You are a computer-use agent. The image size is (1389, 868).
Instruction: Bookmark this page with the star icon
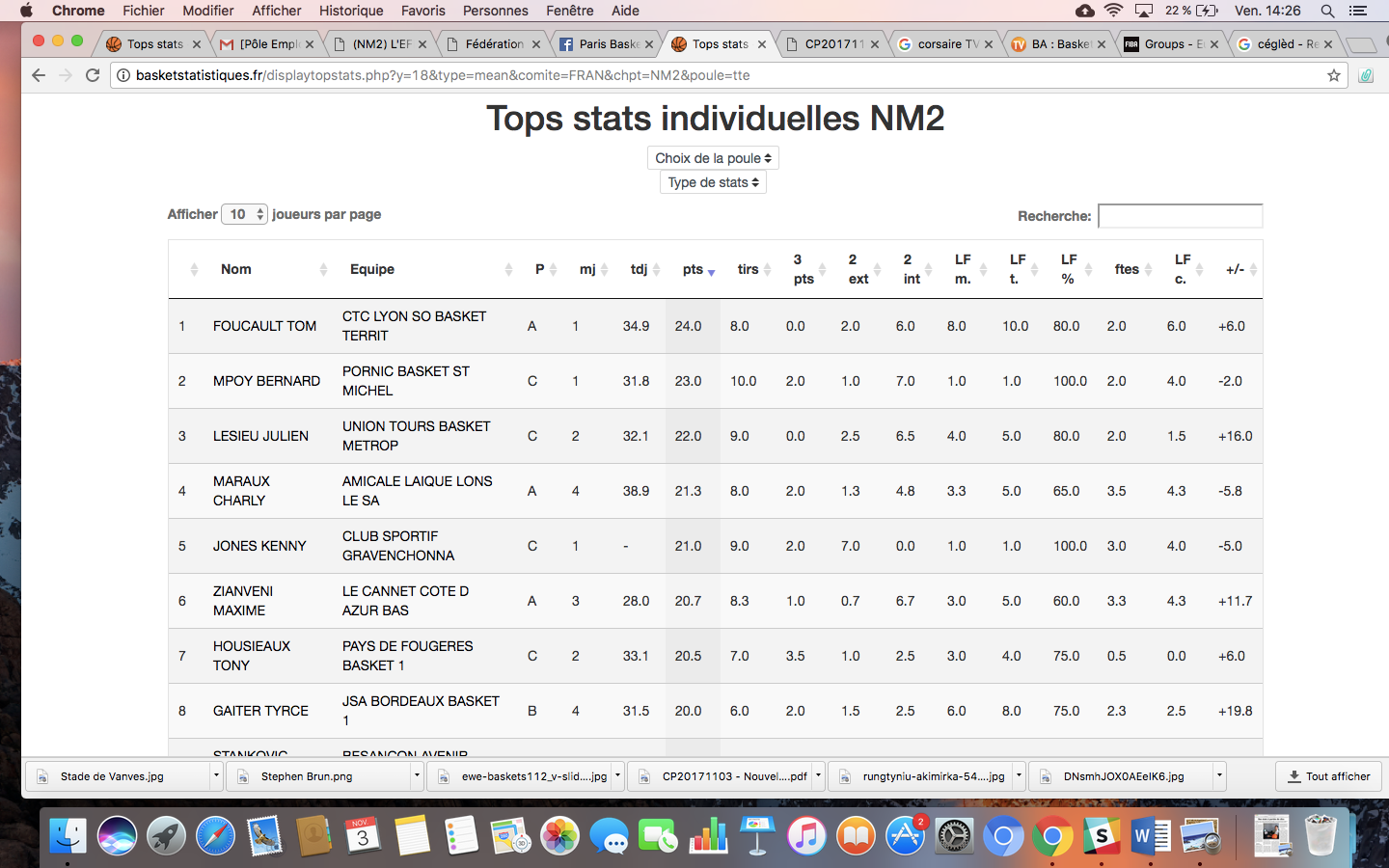point(1334,75)
